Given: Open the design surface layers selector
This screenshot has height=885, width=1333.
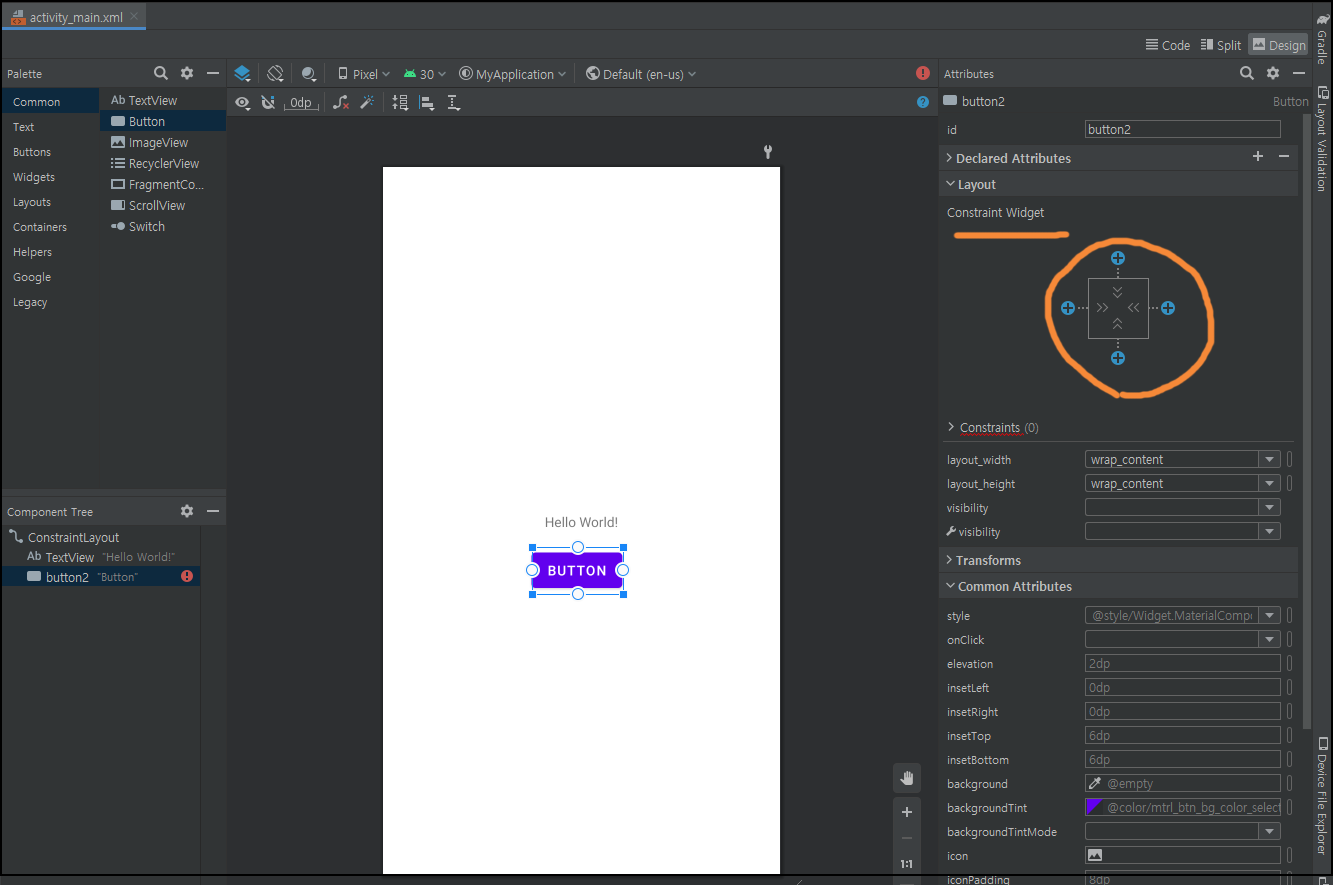Looking at the screenshot, I should click(242, 74).
